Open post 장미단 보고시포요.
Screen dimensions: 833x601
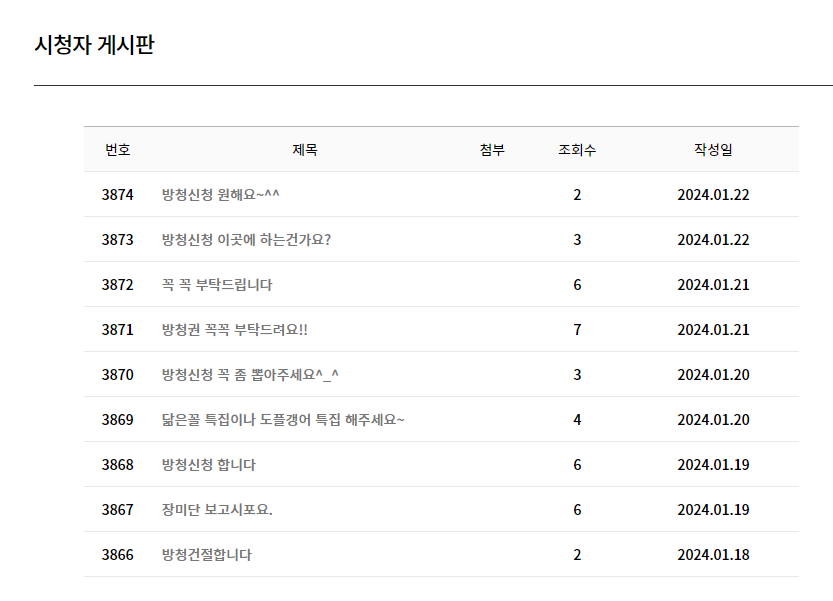click(217, 510)
